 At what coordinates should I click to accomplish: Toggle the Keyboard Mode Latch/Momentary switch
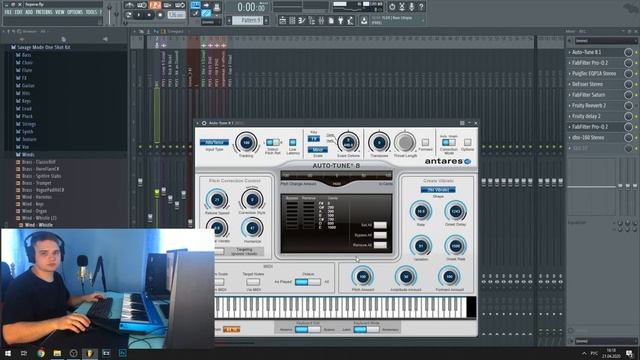click(366, 329)
